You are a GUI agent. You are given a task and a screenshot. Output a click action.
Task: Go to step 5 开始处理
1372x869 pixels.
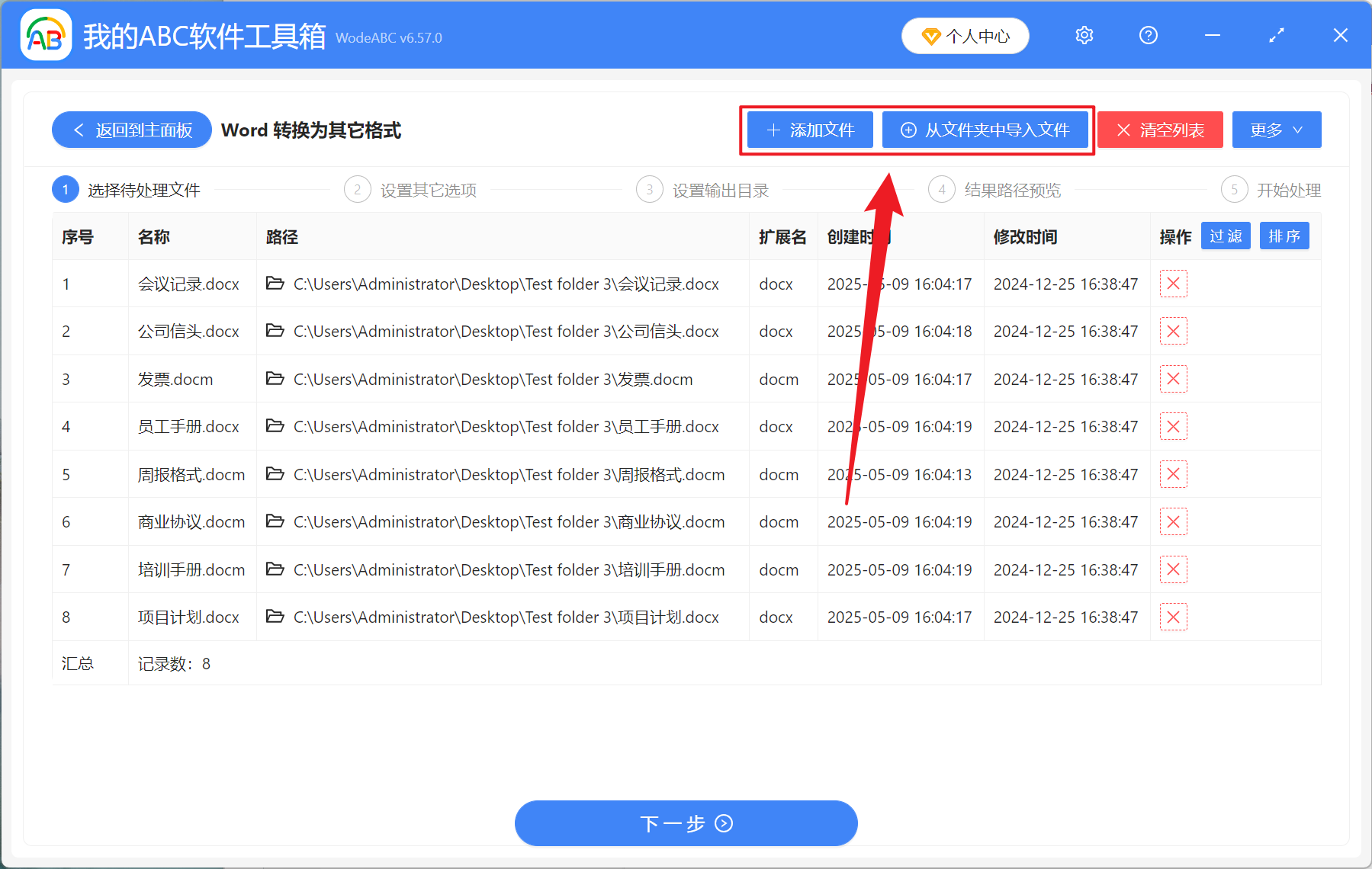click(1271, 190)
